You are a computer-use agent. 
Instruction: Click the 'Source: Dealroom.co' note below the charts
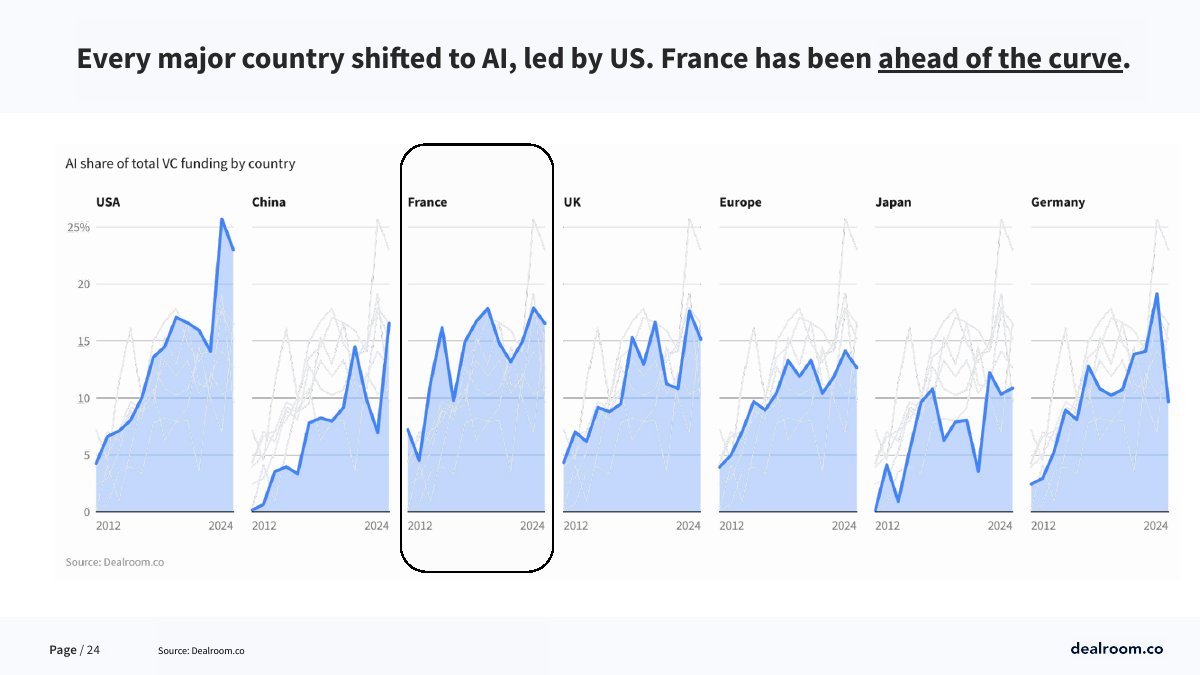coord(115,562)
